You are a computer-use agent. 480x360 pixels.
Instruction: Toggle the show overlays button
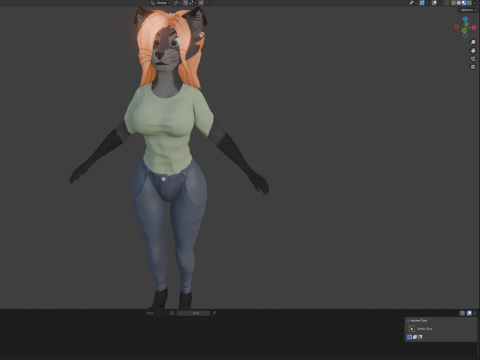[x=434, y=3]
